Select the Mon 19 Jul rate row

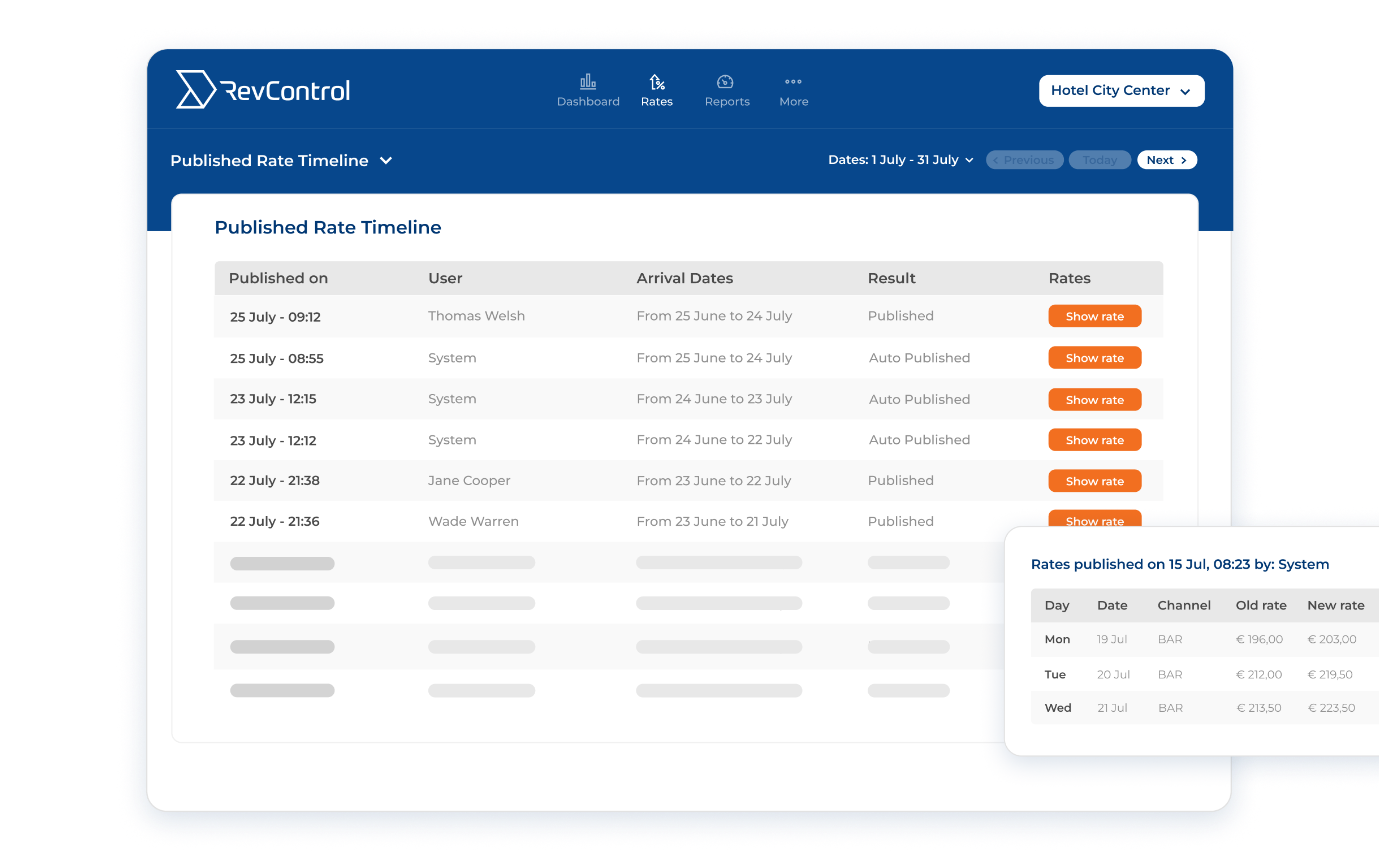(x=1205, y=639)
